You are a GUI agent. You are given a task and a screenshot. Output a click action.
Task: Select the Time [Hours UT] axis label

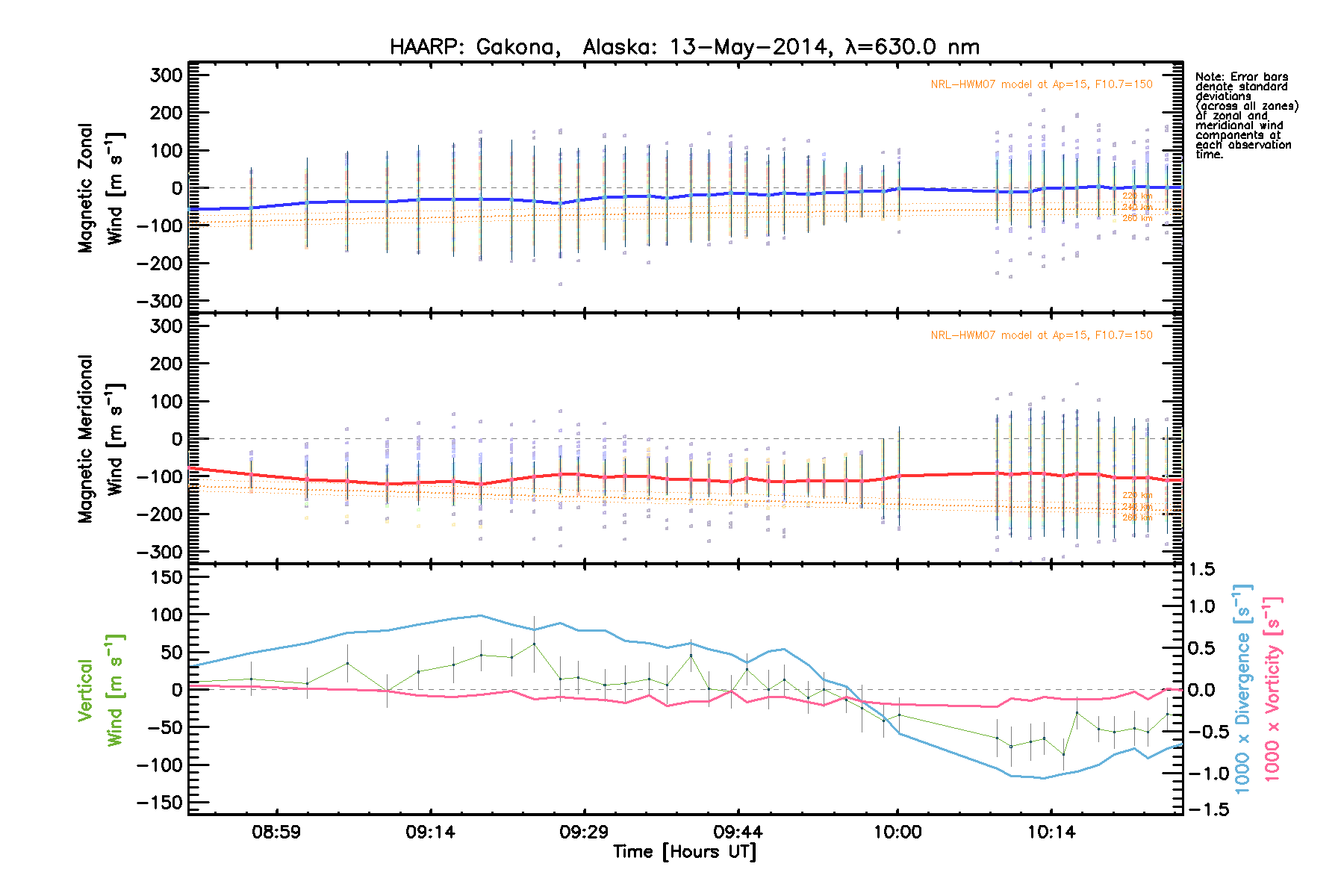coord(684,852)
